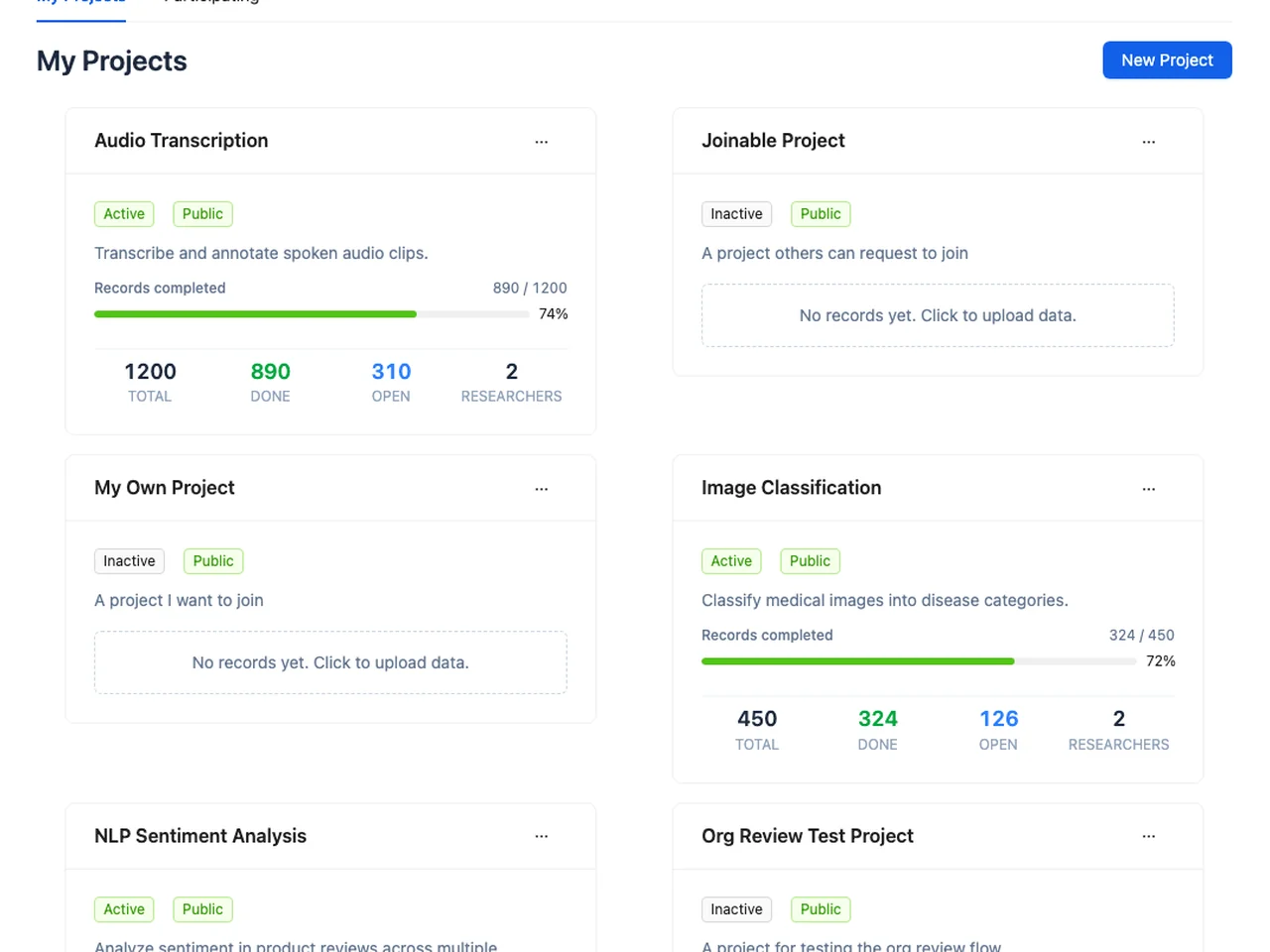Open the Image Classification card's ellipsis menu
The image size is (1270, 952).
(x=1149, y=489)
